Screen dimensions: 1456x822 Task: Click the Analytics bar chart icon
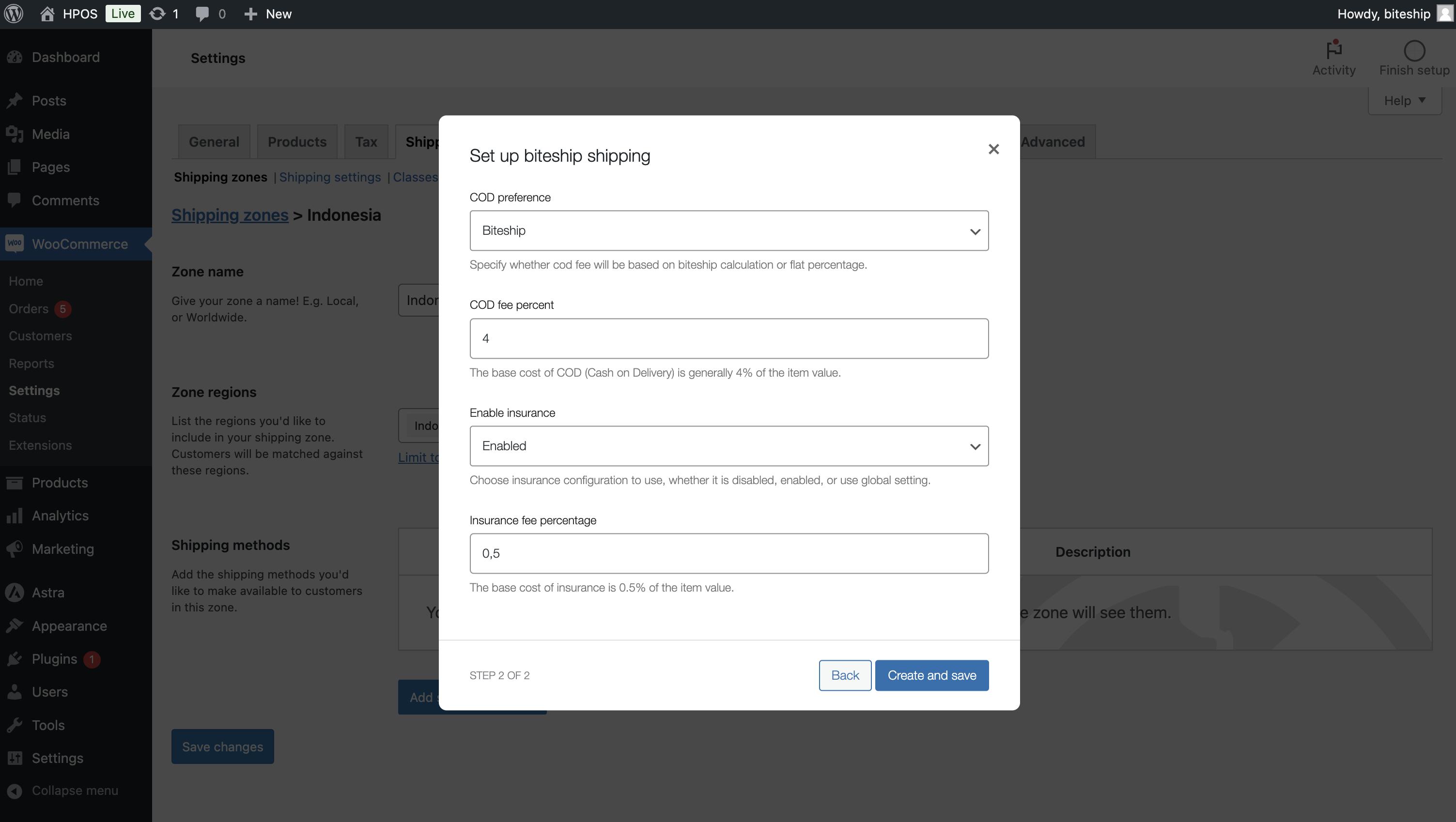15,515
